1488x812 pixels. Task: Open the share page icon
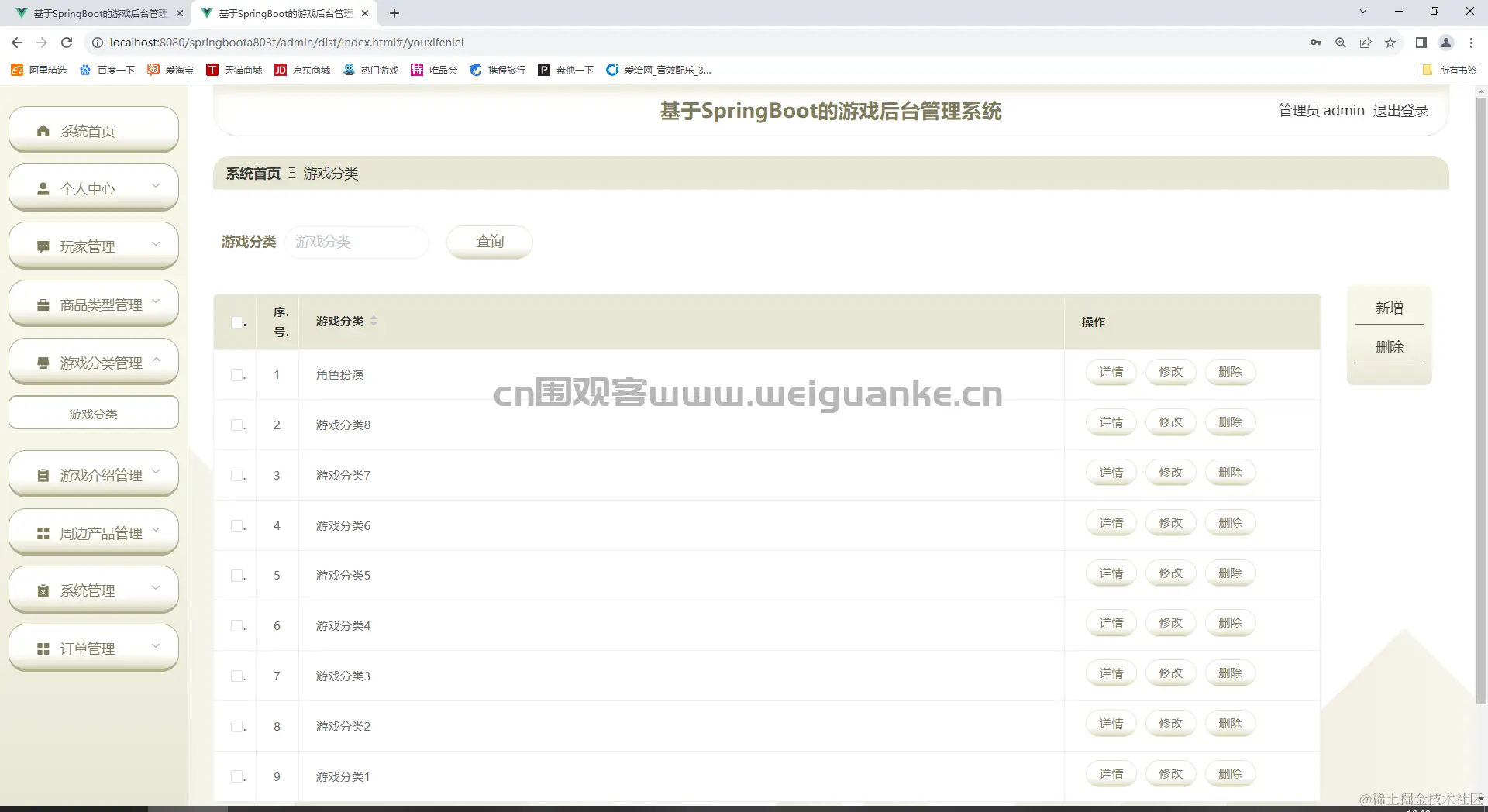pos(1366,43)
